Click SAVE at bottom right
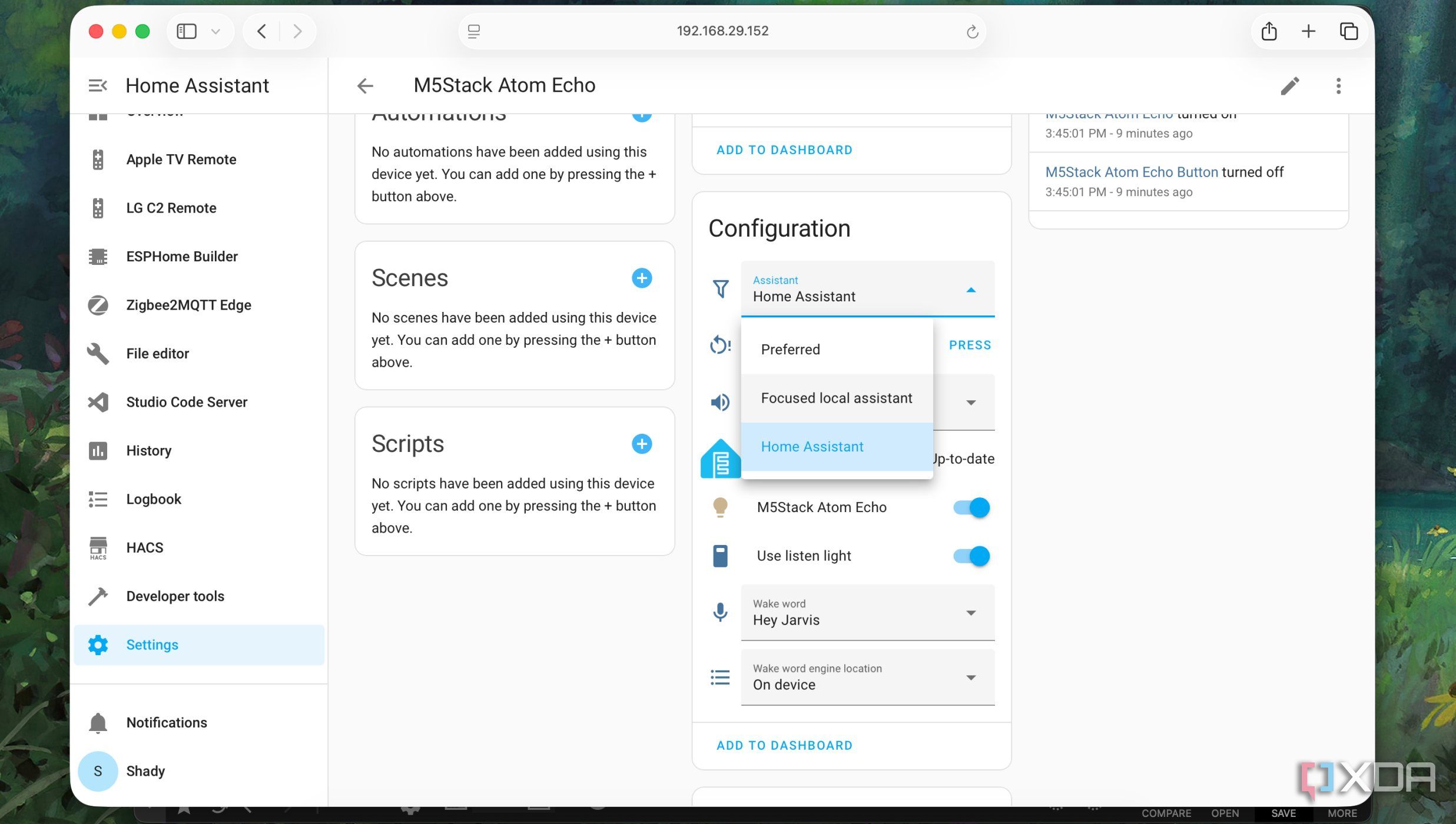 pyautogui.click(x=1283, y=813)
